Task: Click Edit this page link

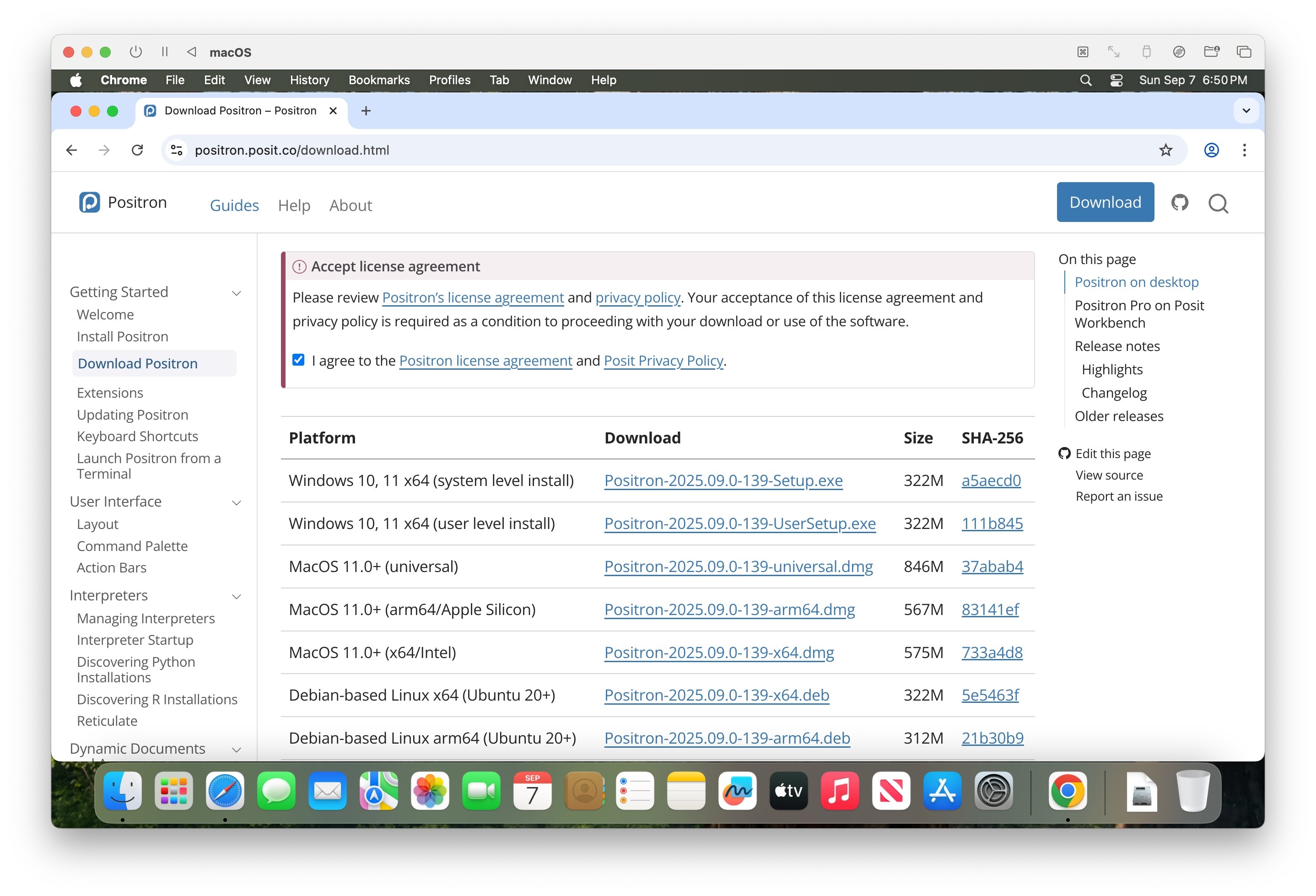Action: click(x=1113, y=453)
